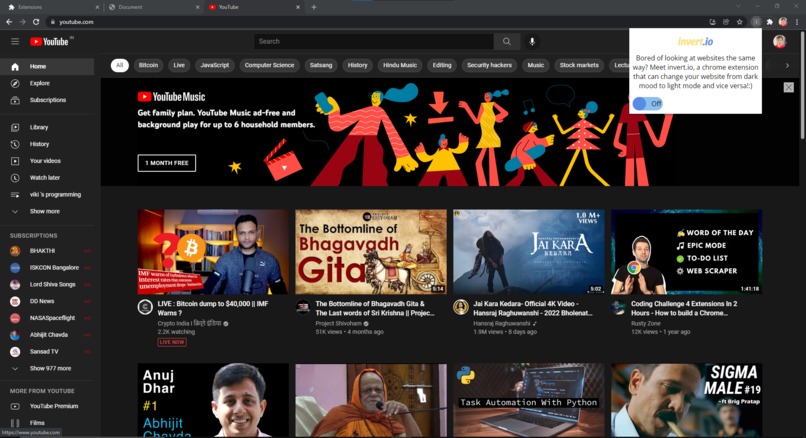The width and height of the screenshot is (806, 438).
Task: Open ISKCON Bangalore channel subscription
Action: click(47, 268)
